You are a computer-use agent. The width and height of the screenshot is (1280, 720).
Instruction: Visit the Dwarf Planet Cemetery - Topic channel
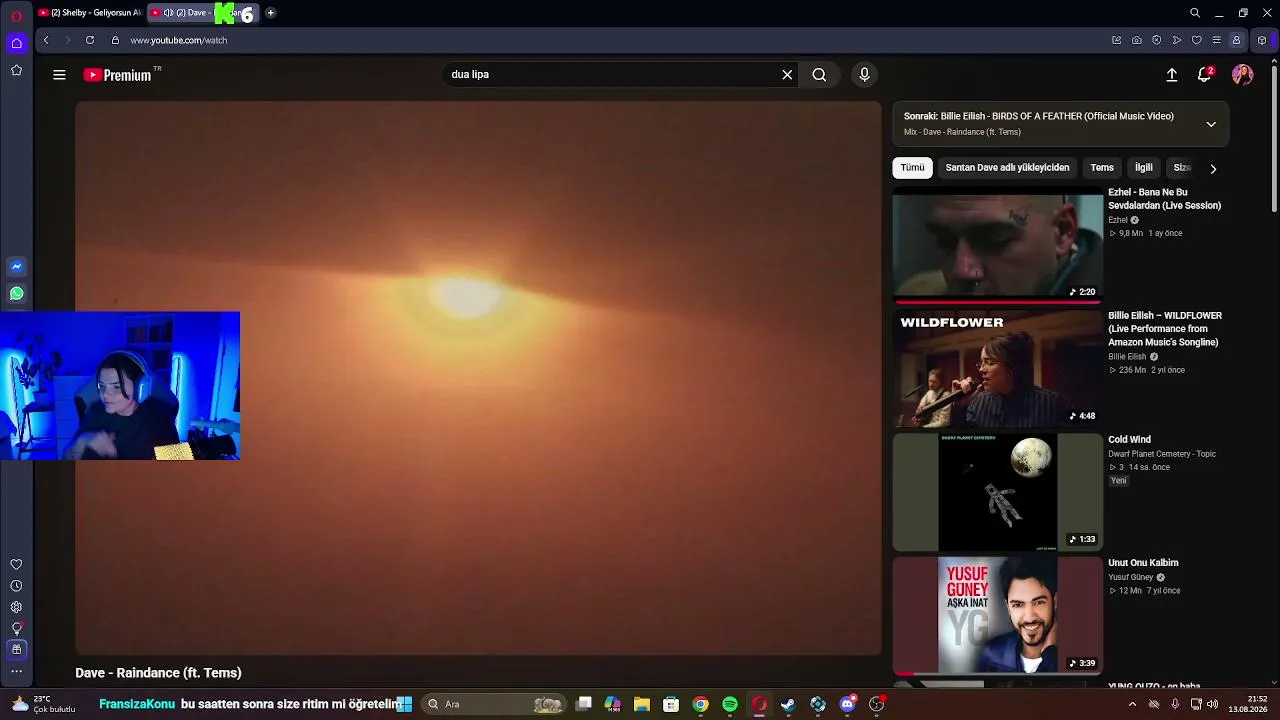1162,454
